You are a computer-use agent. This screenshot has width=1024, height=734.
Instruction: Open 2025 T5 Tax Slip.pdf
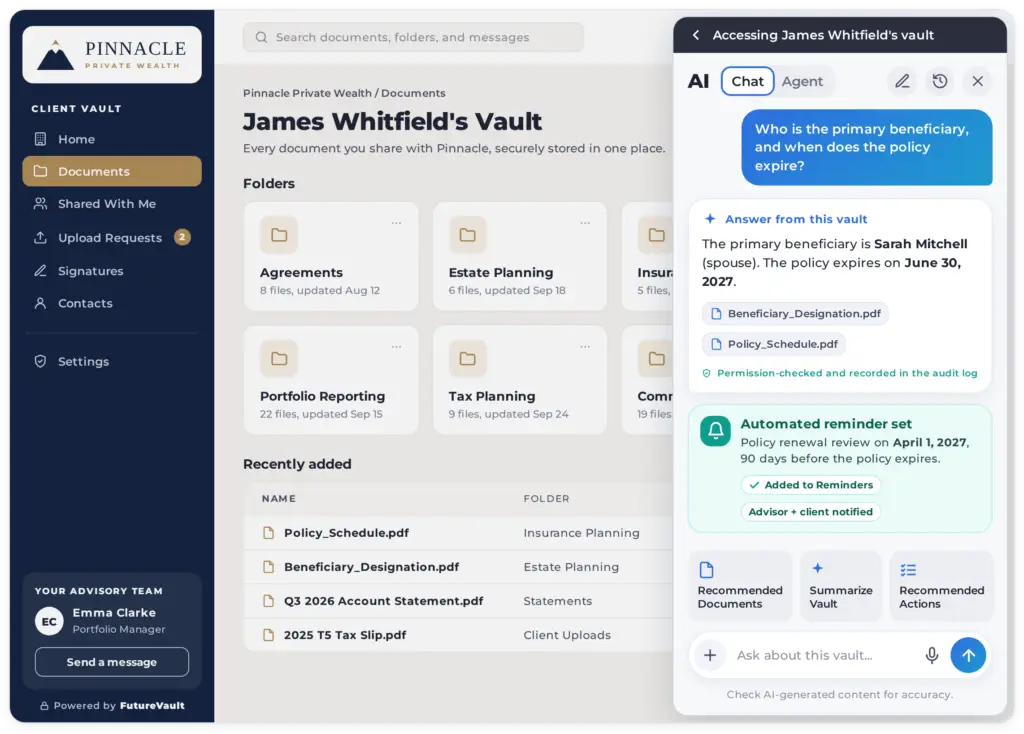[345, 635]
